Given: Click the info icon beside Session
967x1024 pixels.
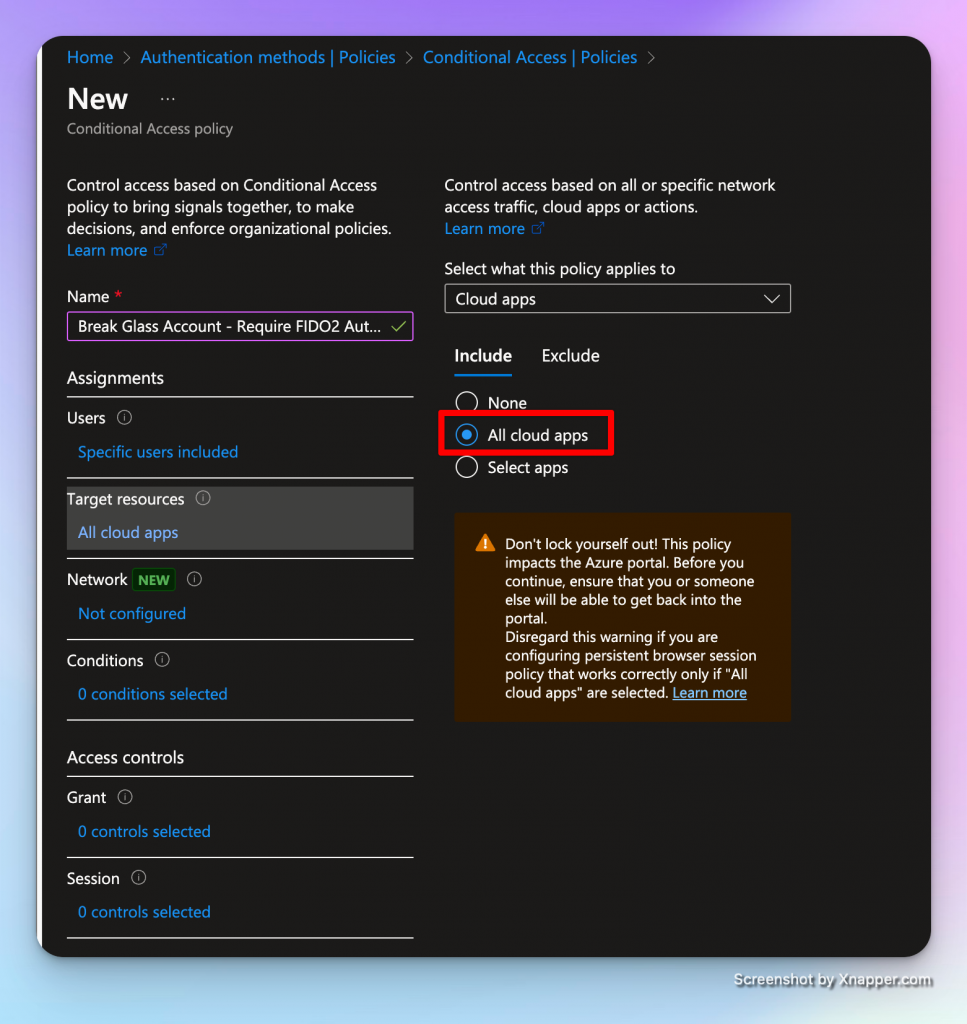Looking at the screenshot, I should pyautogui.click(x=139, y=878).
